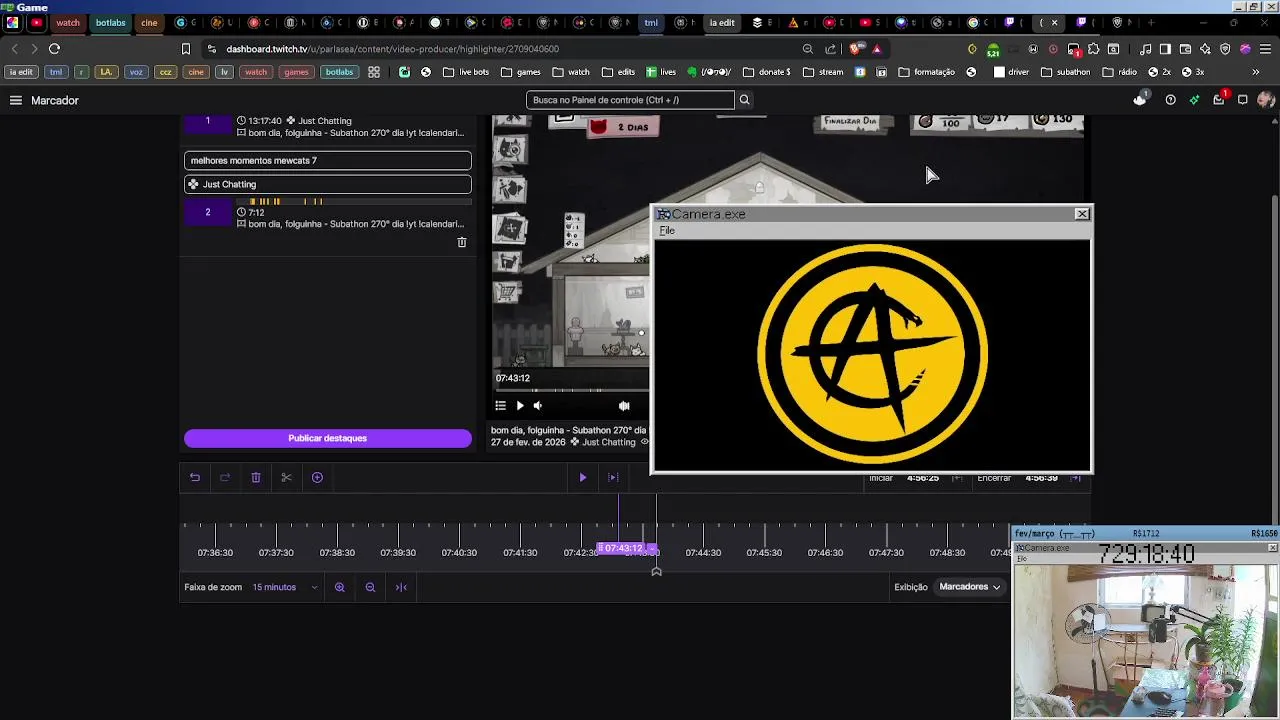This screenshot has height=720, width=1280.
Task: Click the search magnifier button
Action: tap(744, 100)
